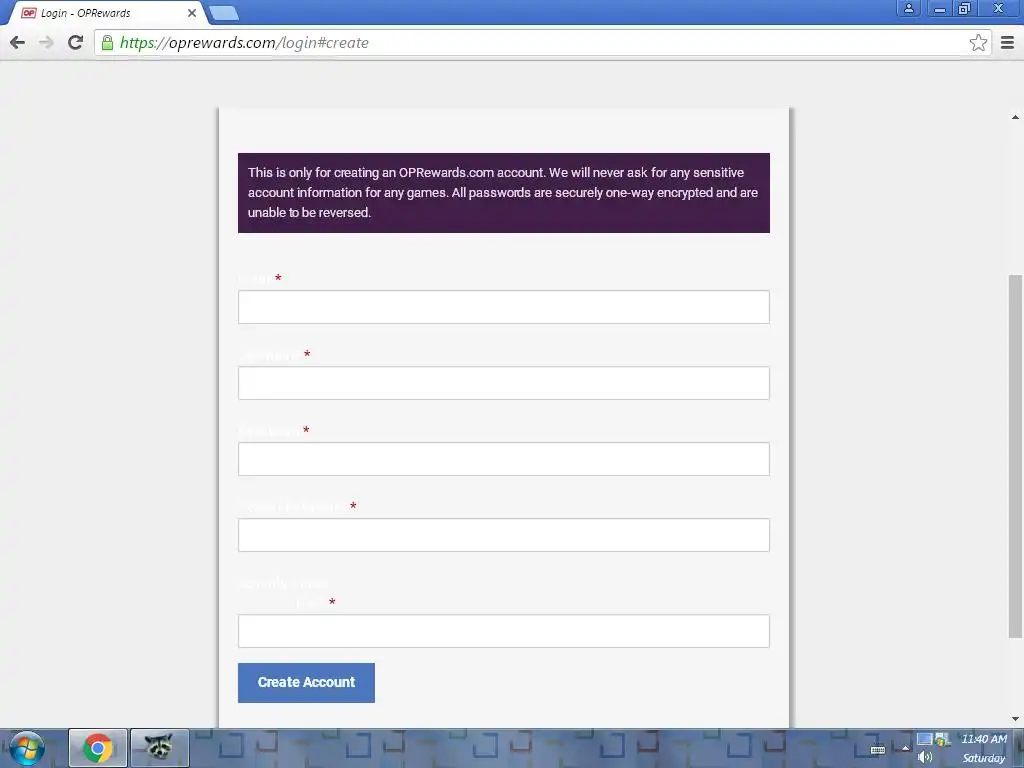Open a new tab with the new-tab button
This screenshot has height=768, width=1024.
click(x=224, y=12)
